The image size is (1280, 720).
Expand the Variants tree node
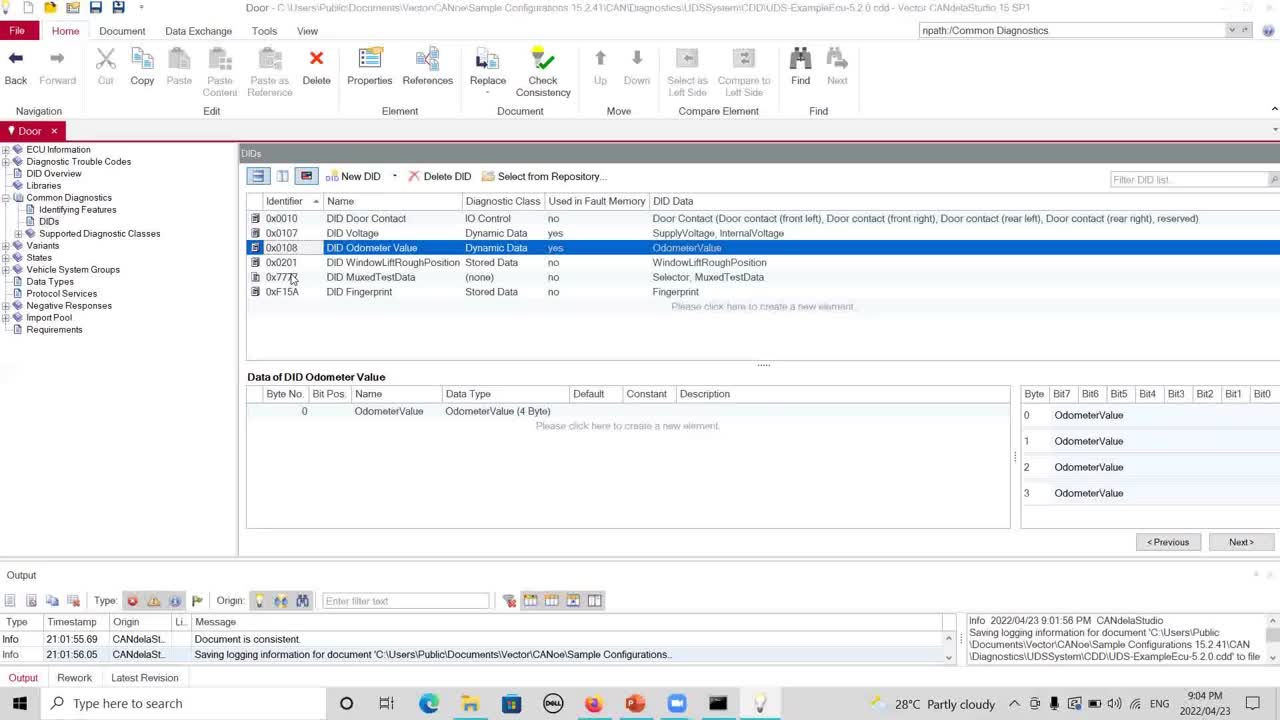click(x=6, y=246)
